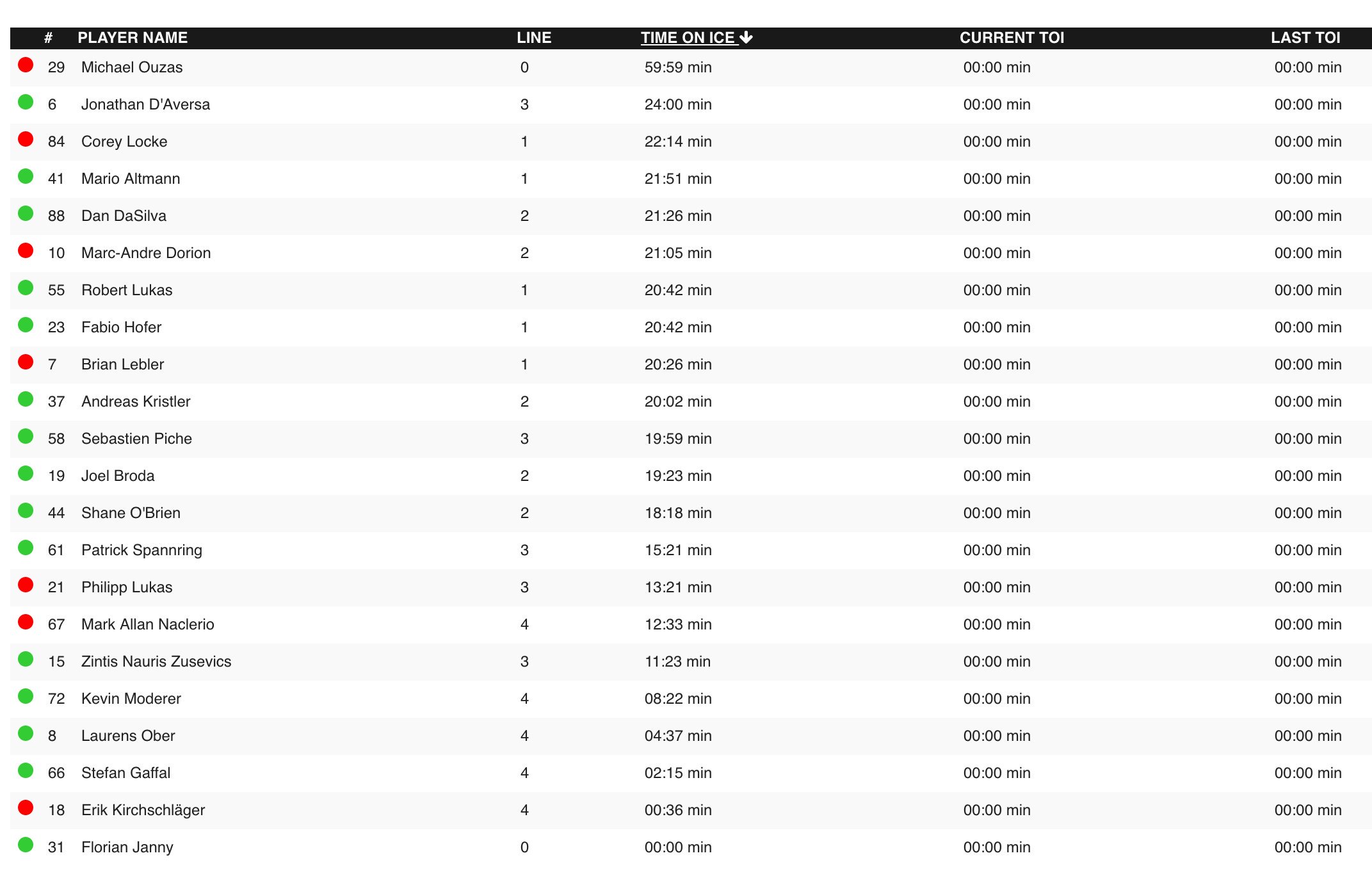Click the red status dot beside Corey Locke

[26, 139]
